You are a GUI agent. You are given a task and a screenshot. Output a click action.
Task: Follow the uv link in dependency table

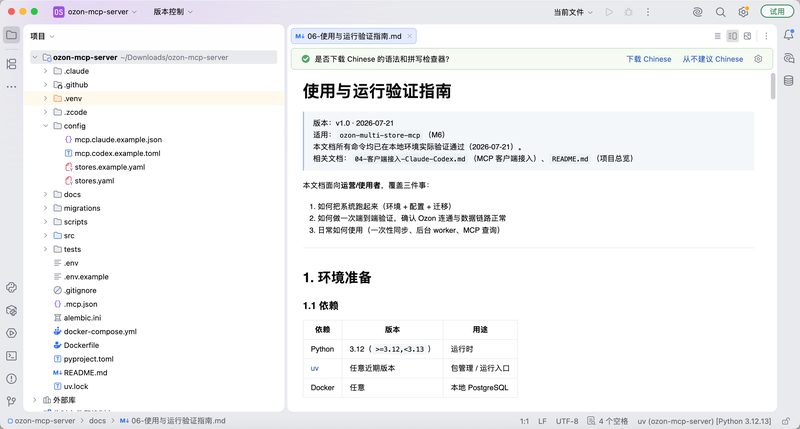(x=315, y=368)
